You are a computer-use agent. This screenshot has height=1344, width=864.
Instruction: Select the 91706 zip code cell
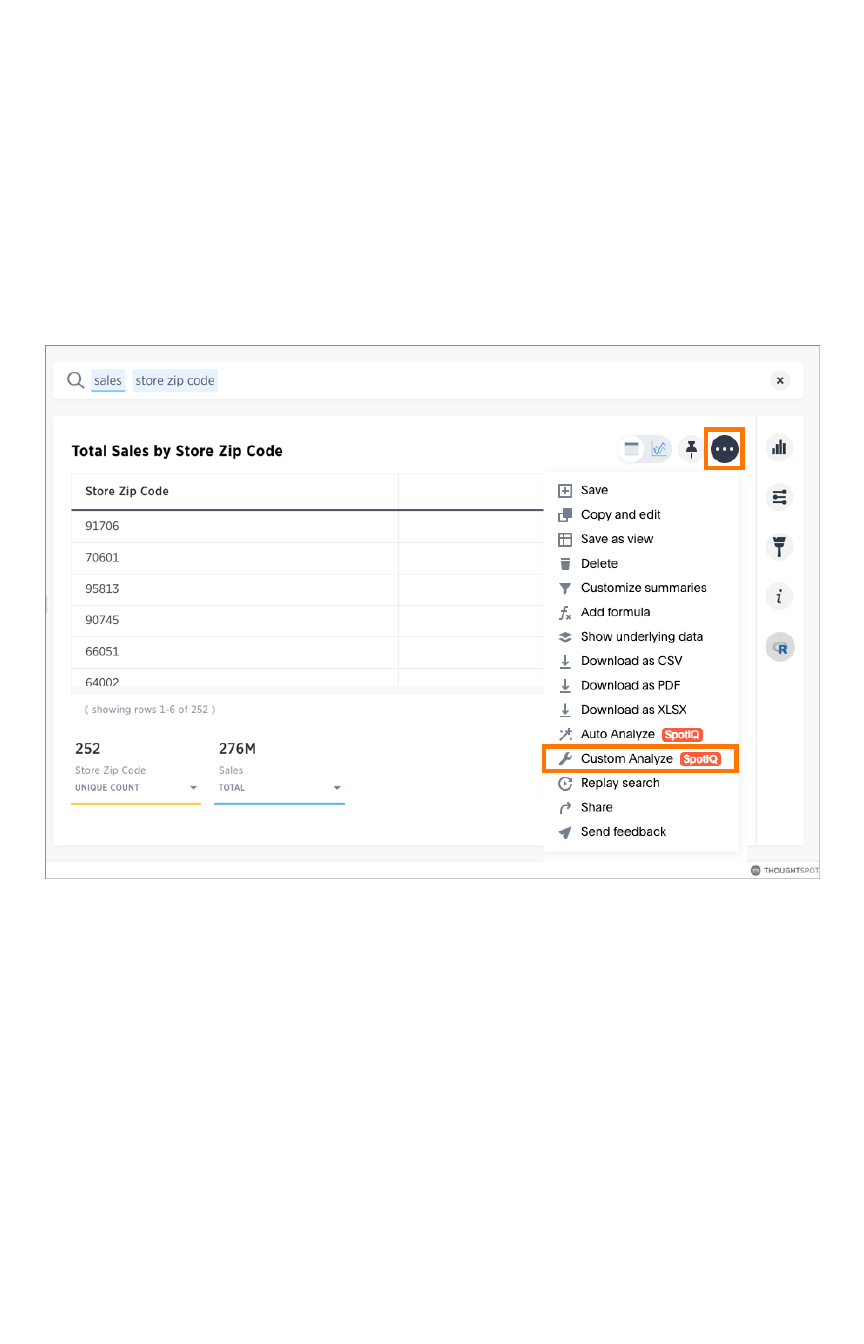click(x=103, y=526)
